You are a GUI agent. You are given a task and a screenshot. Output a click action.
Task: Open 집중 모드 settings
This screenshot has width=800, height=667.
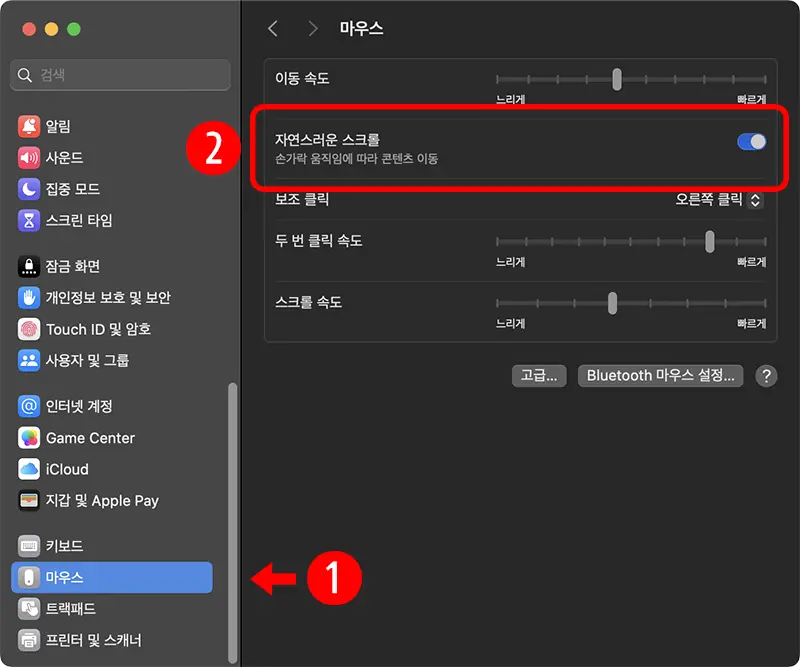pos(30,188)
